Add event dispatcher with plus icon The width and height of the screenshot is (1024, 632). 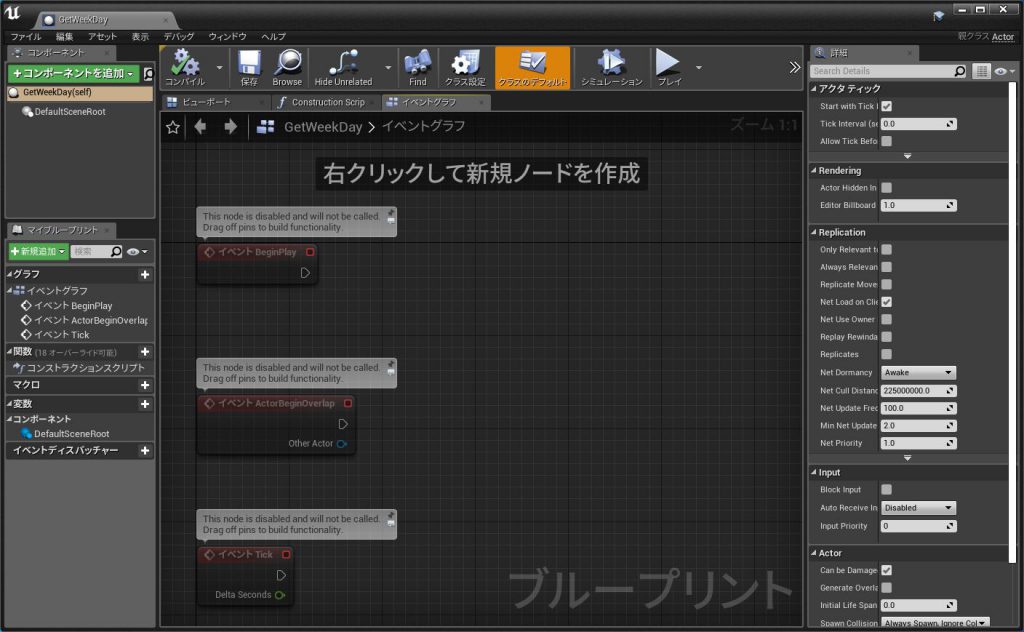[145, 450]
